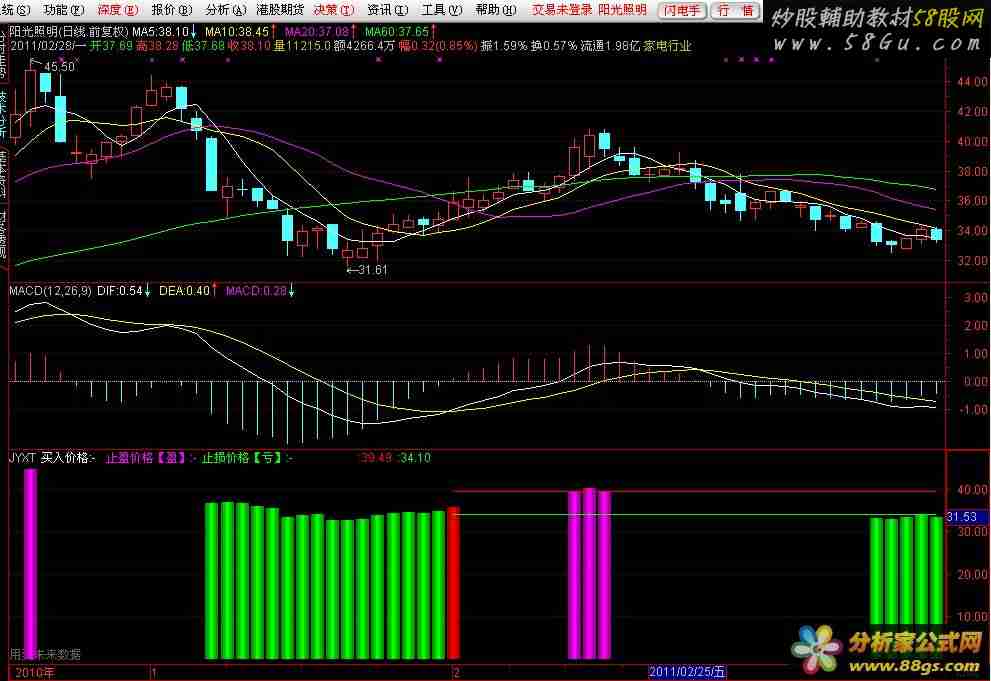Open the 帮助(H) menu
The height and width of the screenshot is (681, 991).
click(x=496, y=10)
